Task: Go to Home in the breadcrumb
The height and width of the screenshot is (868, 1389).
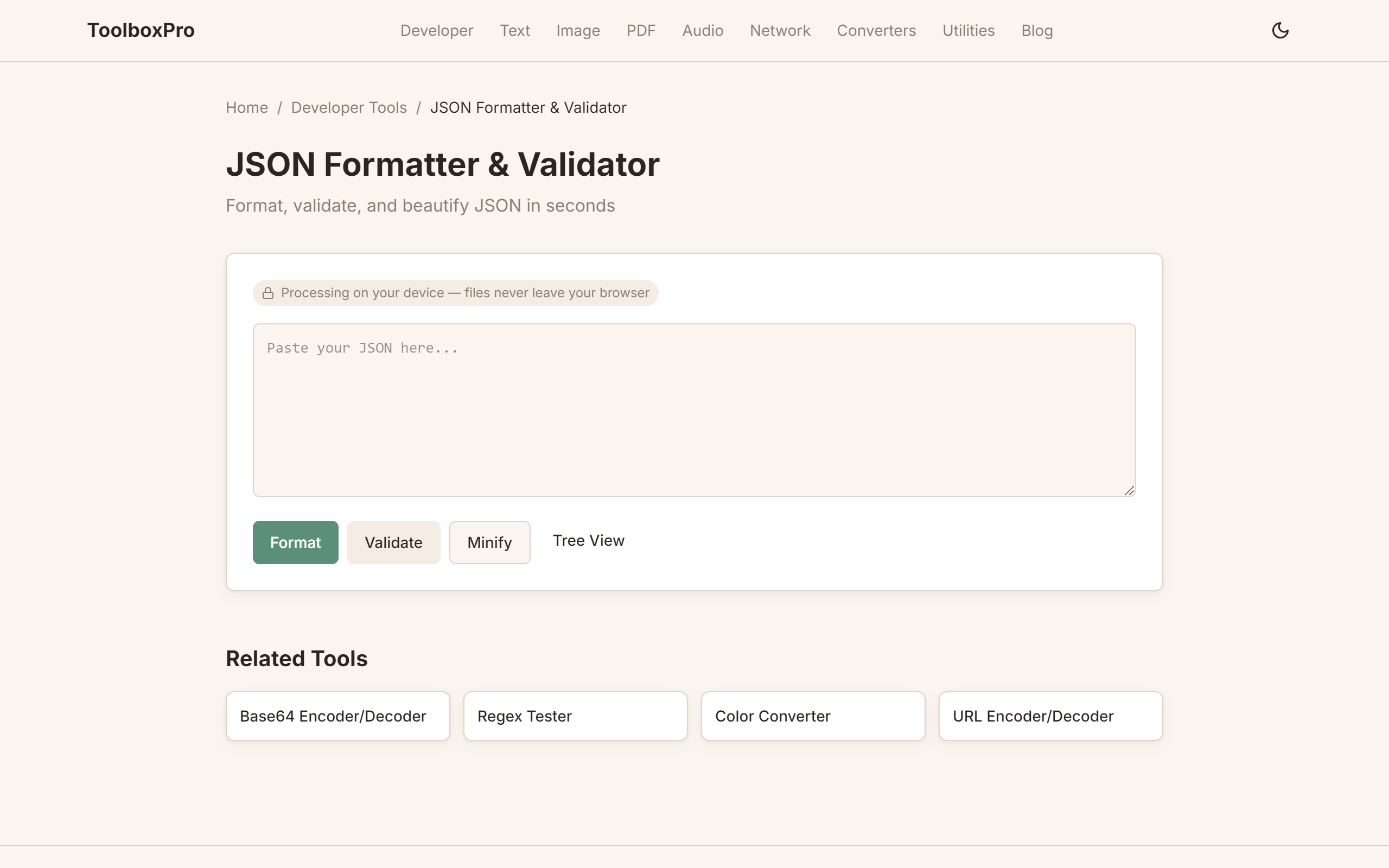Action: [x=247, y=107]
